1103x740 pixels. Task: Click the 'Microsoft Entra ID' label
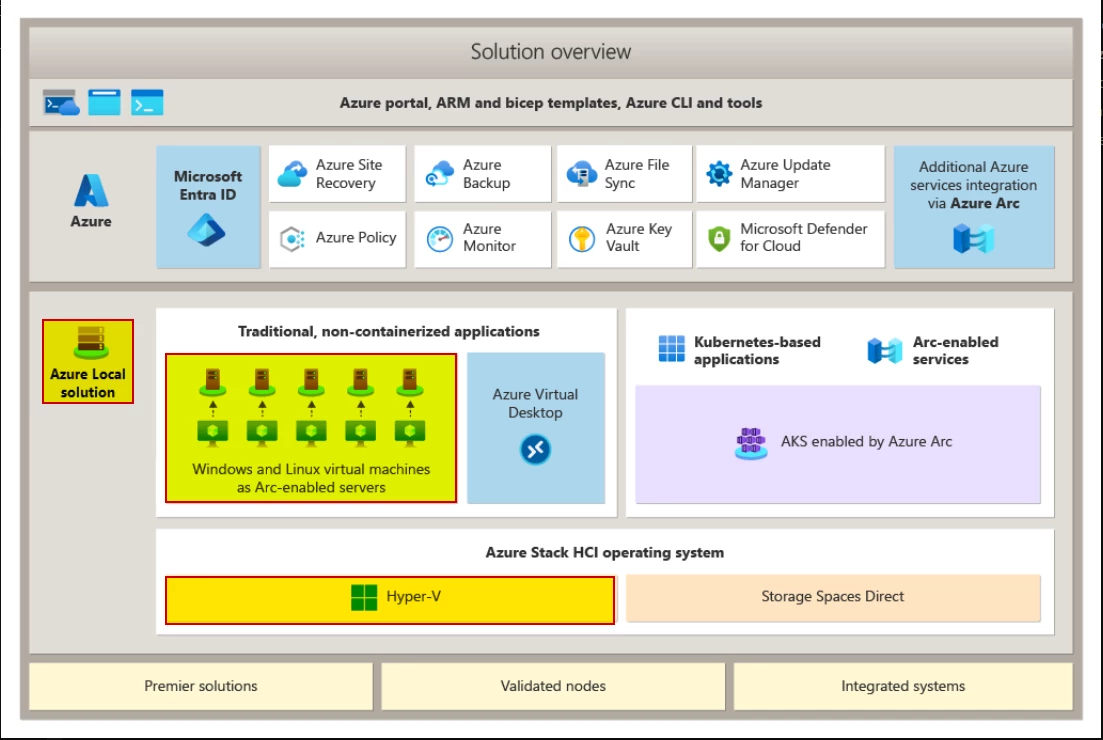[x=208, y=186]
